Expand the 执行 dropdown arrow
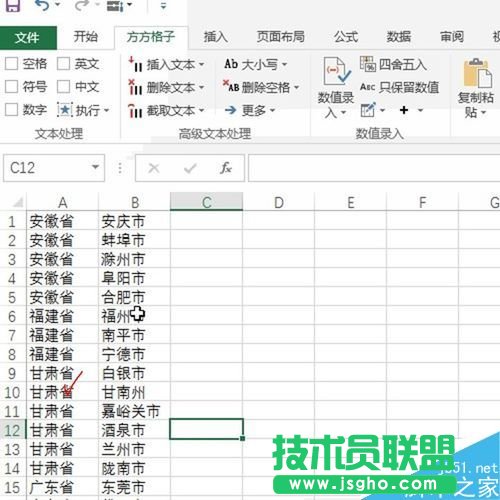The image size is (500, 500). (107, 110)
